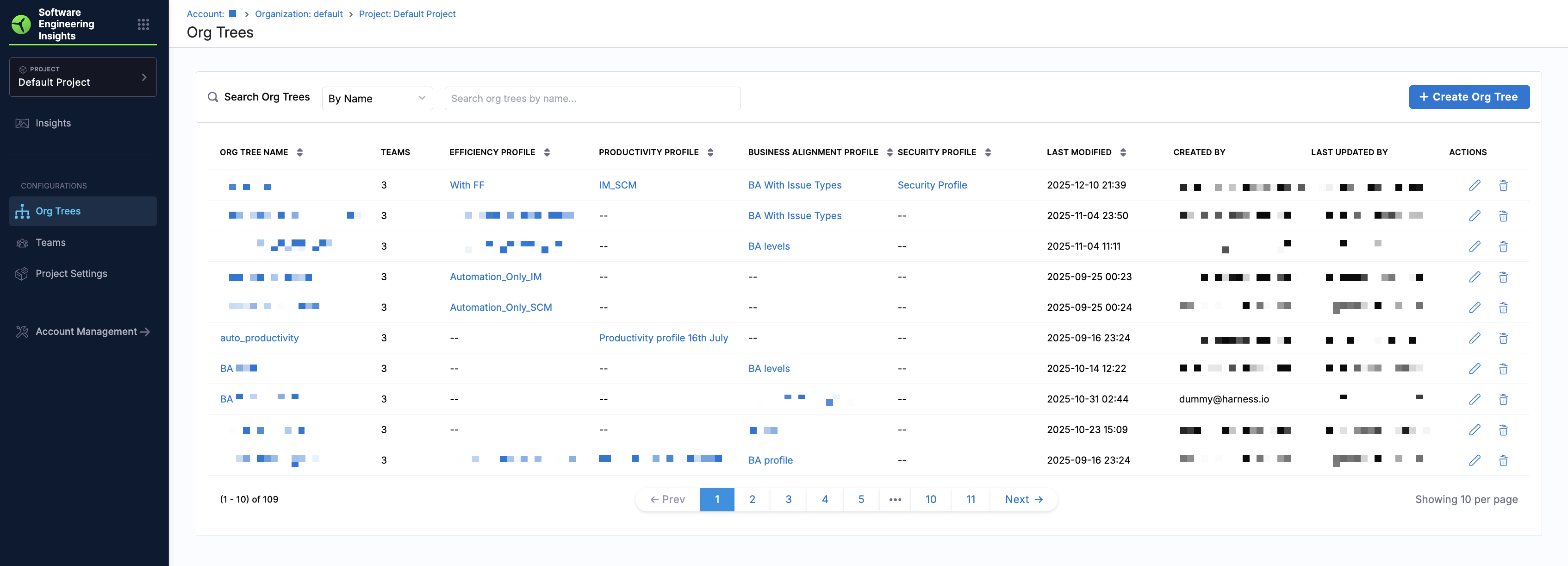This screenshot has height=566, width=1568.
Task: Click the Search org trees by name field
Action: coord(591,98)
